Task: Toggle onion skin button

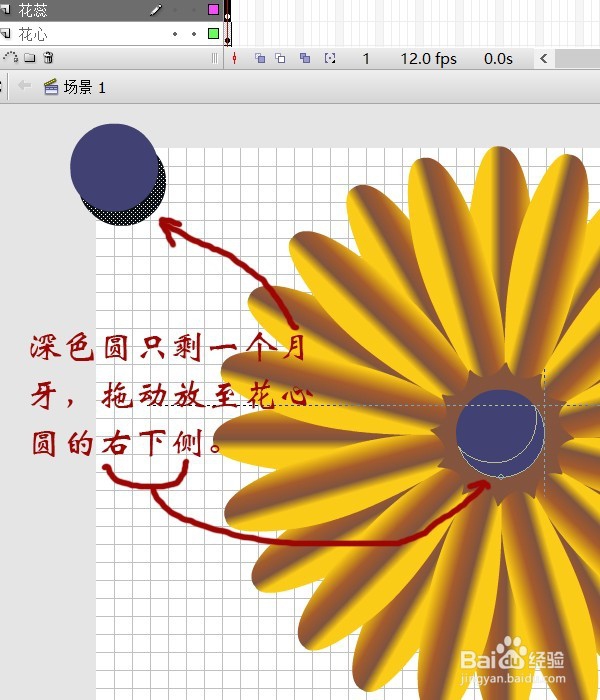Action: tap(260, 58)
